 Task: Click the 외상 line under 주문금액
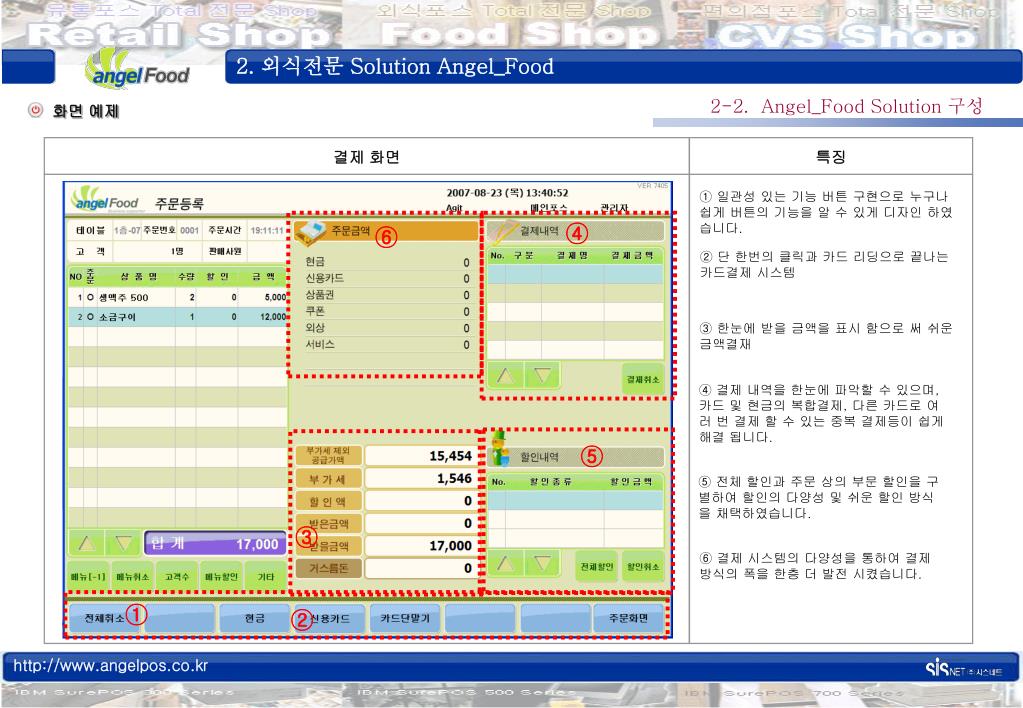tap(387, 328)
